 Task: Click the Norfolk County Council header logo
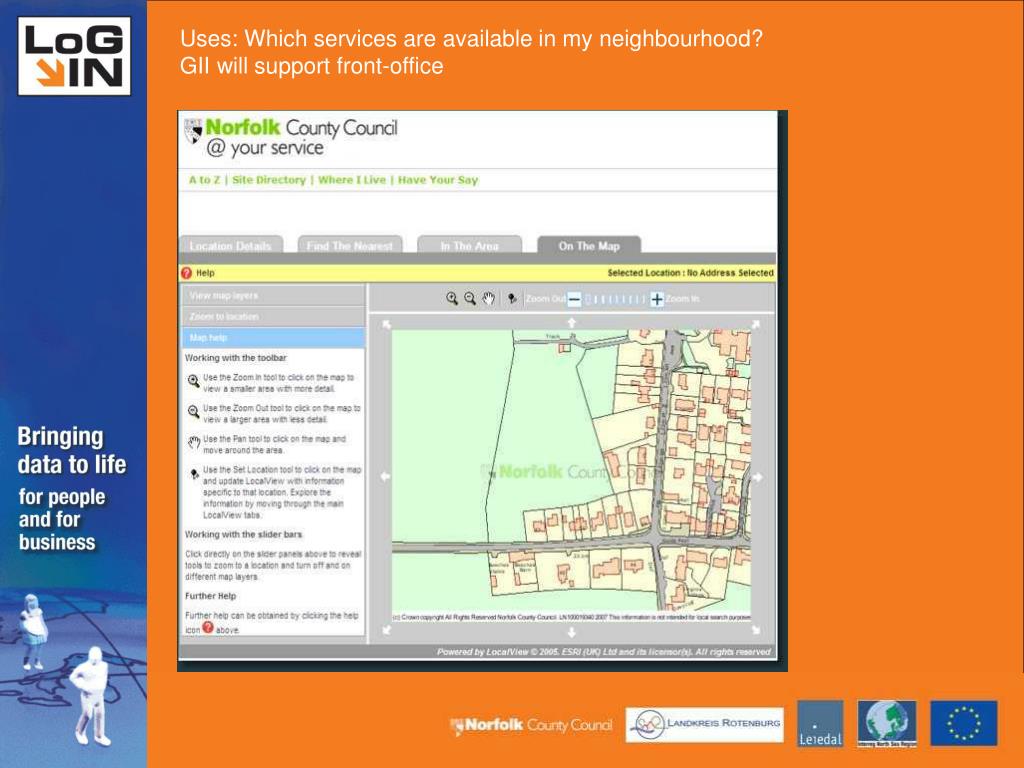click(291, 138)
